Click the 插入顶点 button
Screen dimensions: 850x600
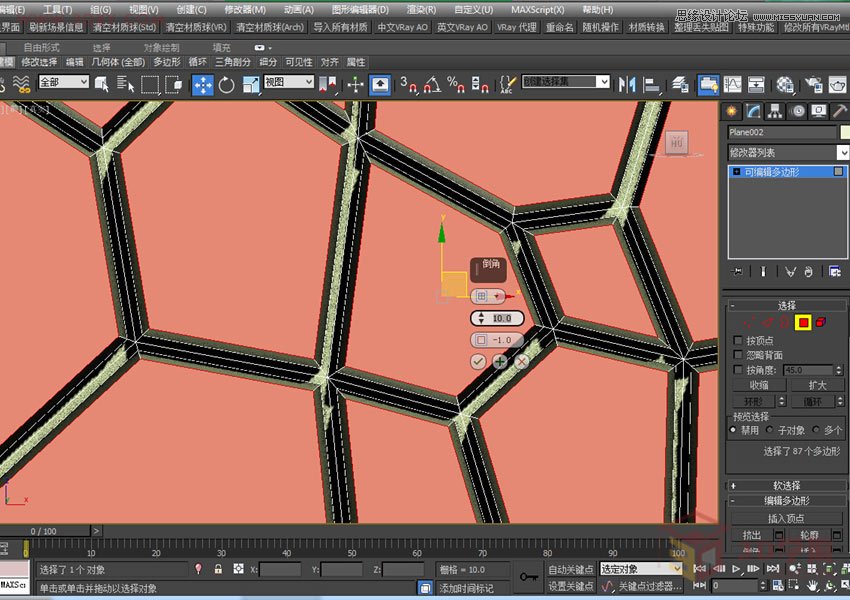pos(786,518)
